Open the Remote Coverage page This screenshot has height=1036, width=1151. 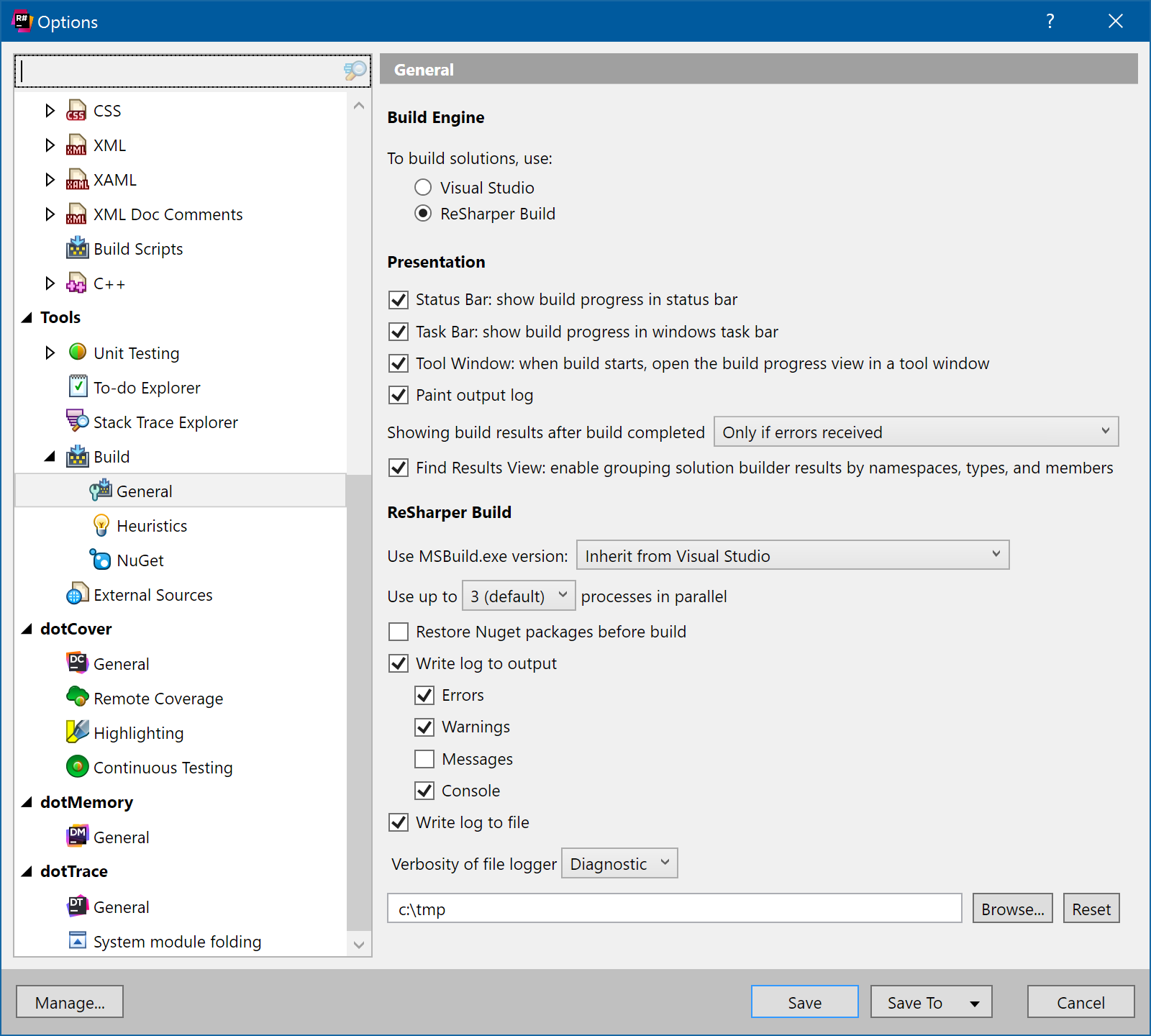tap(158, 699)
